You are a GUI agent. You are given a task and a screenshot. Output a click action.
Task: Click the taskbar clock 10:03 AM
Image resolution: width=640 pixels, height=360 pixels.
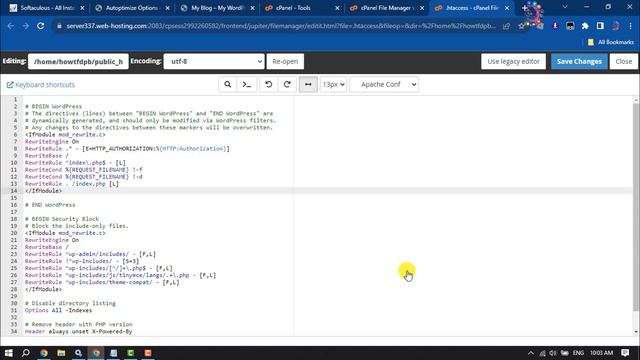click(601, 353)
